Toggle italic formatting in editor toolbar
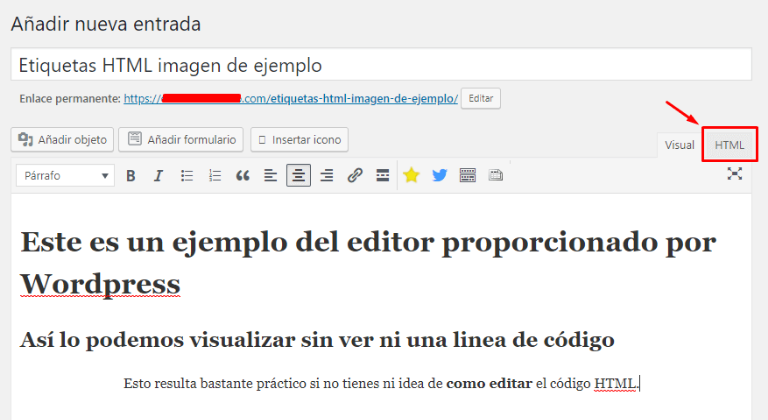 pos(158,175)
